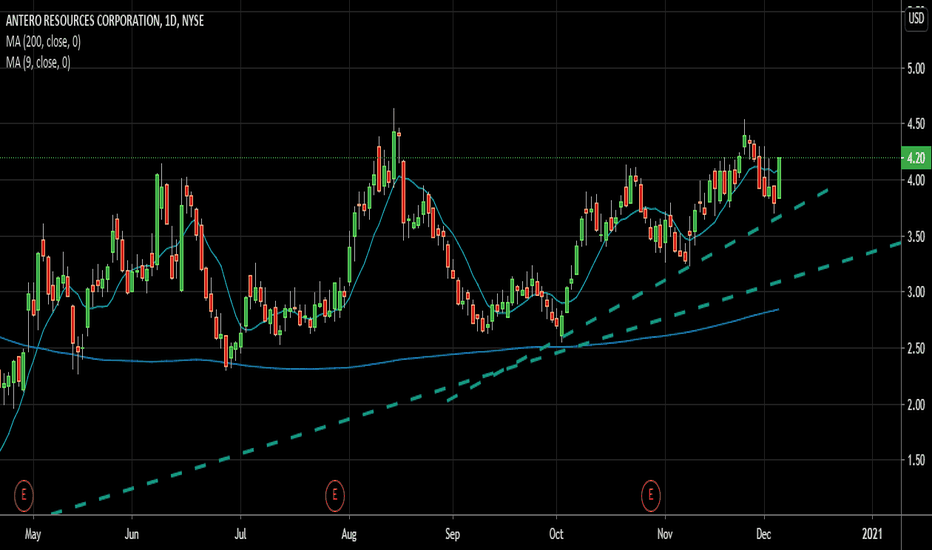Viewport: 932px width, 550px height.
Task: Click the 4.50 price axis label
Action: [916, 124]
